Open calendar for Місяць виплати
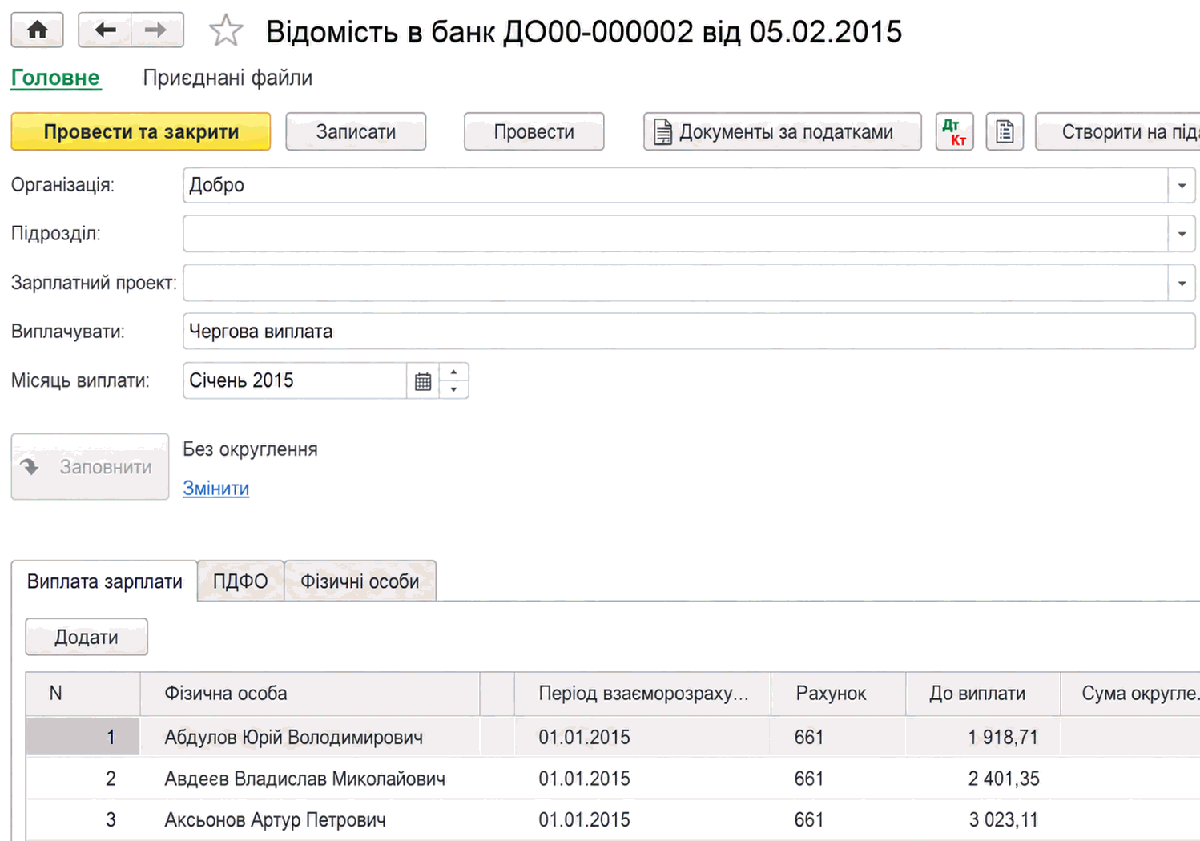 423,381
